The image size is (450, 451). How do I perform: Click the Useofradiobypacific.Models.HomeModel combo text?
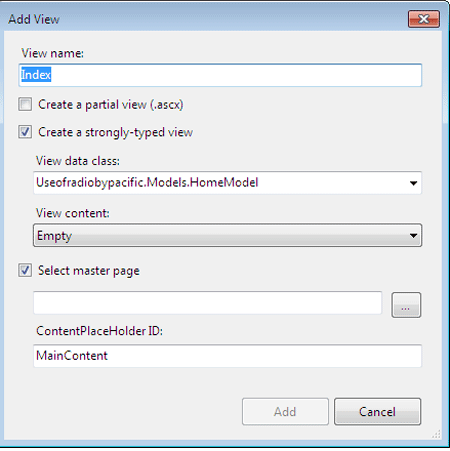pyautogui.click(x=147, y=183)
